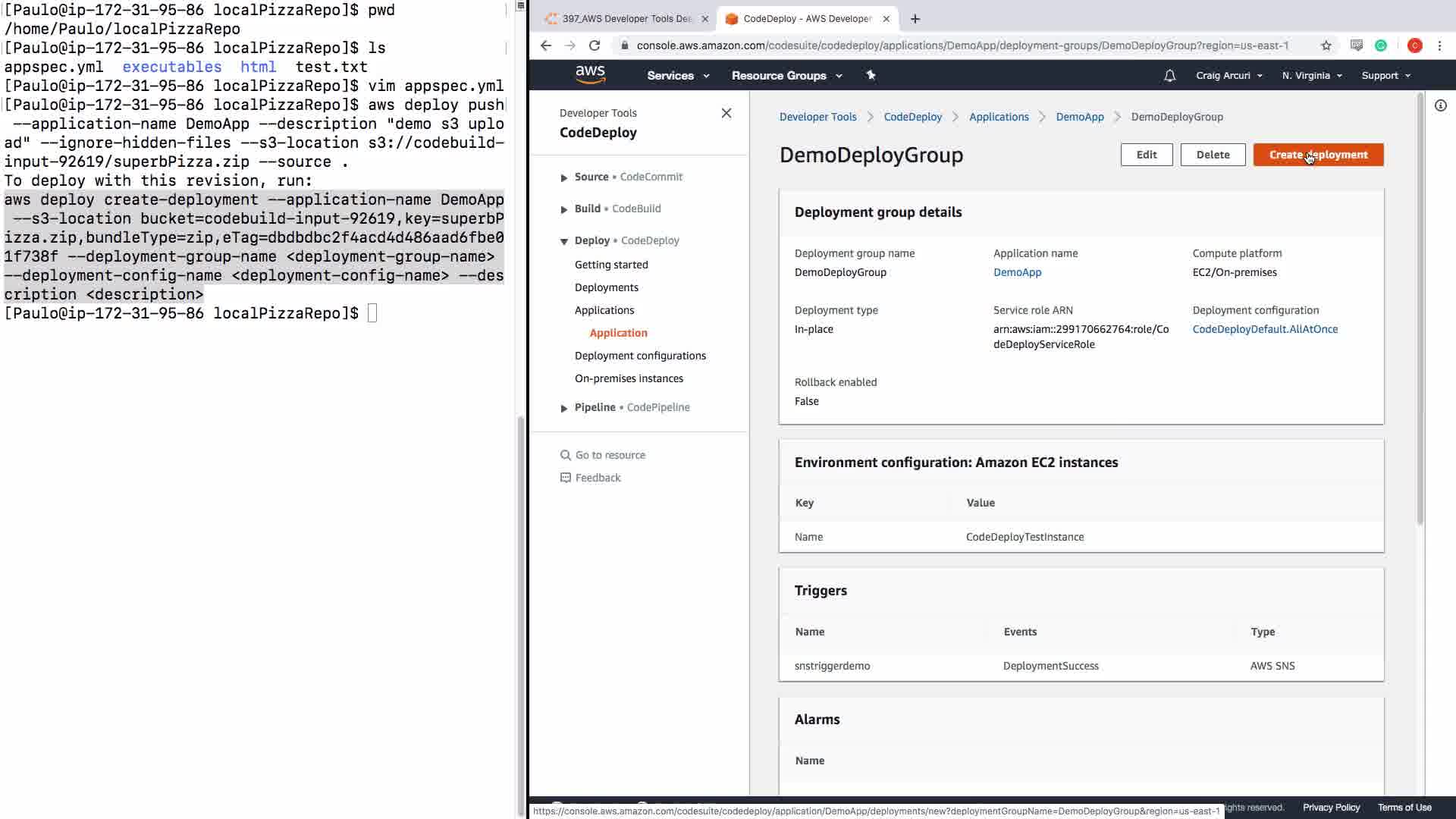Open the CodeDeployDefault.AllAtOnce link
Image resolution: width=1456 pixels, height=819 pixels.
pos(1264,329)
